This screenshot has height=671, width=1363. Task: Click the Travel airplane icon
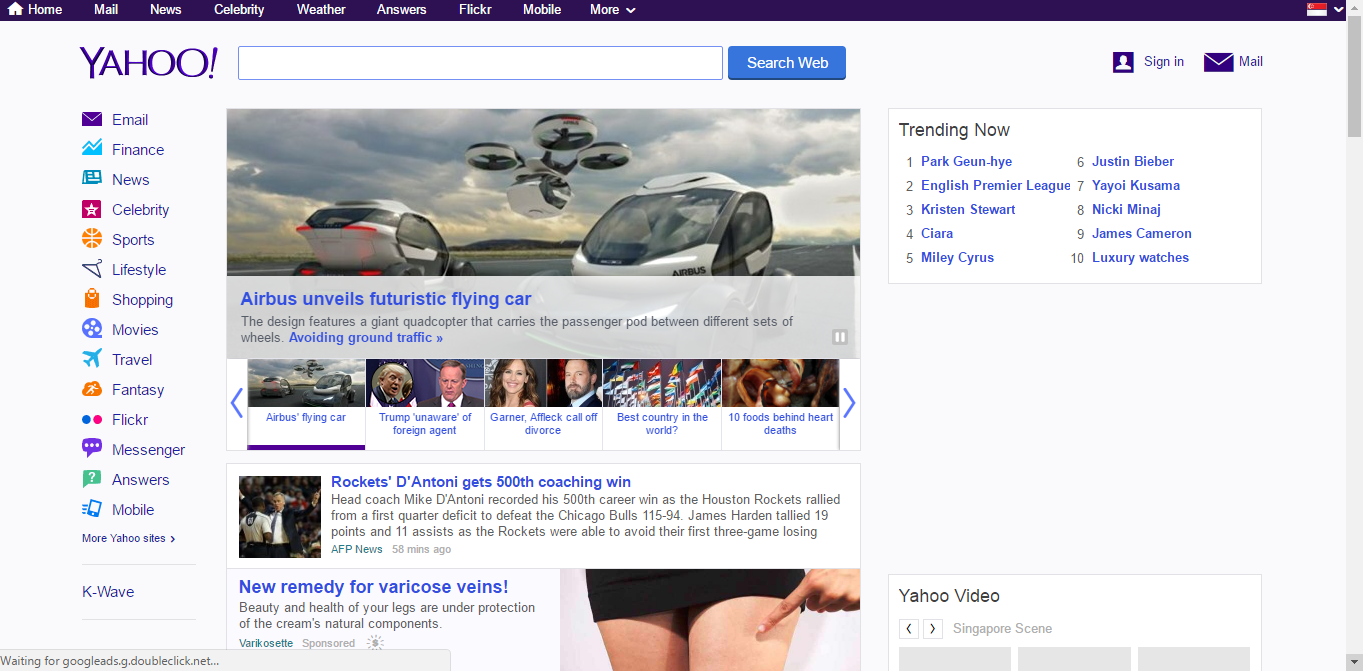point(92,359)
